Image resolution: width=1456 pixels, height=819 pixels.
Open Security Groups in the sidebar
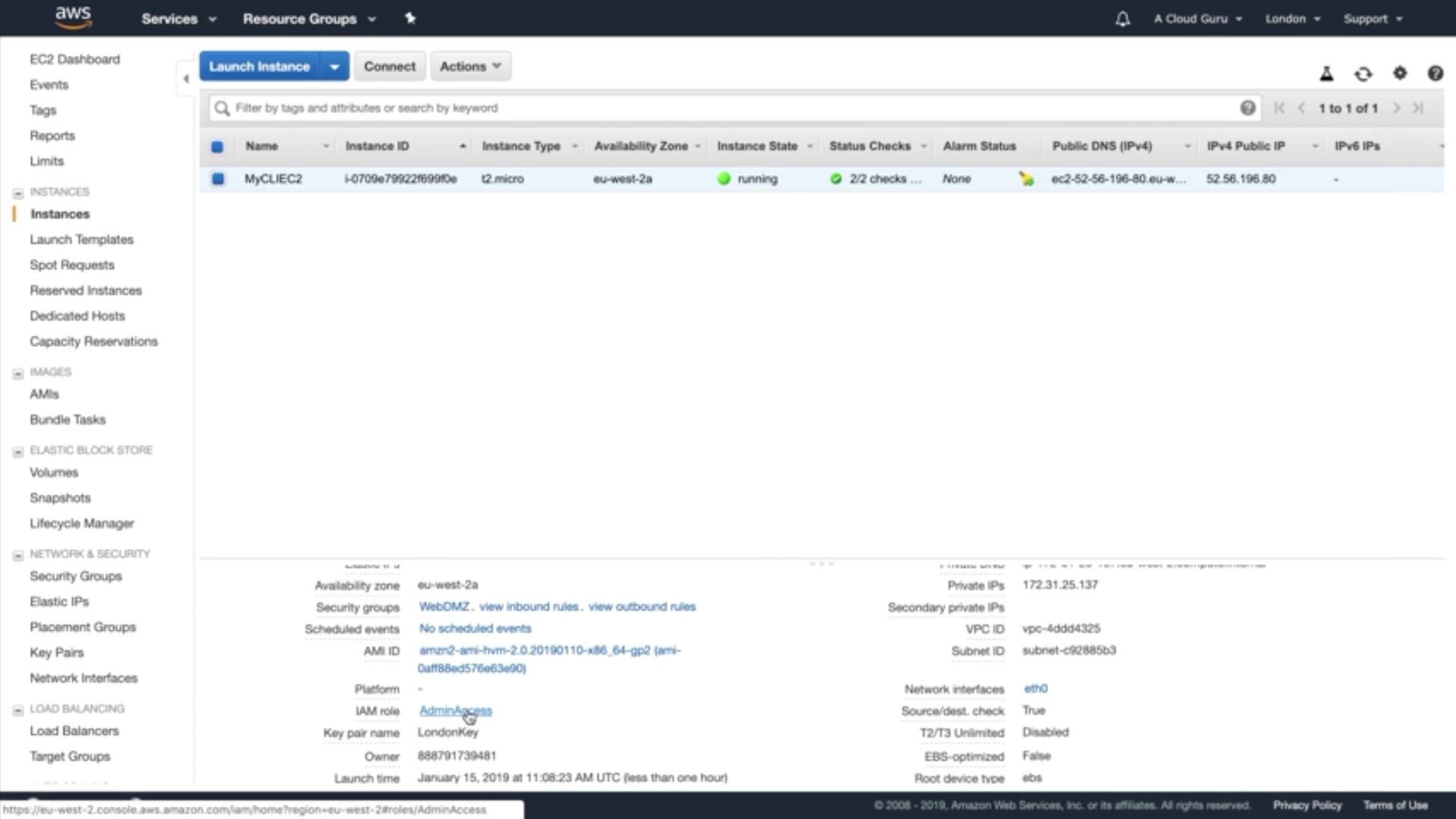click(76, 576)
